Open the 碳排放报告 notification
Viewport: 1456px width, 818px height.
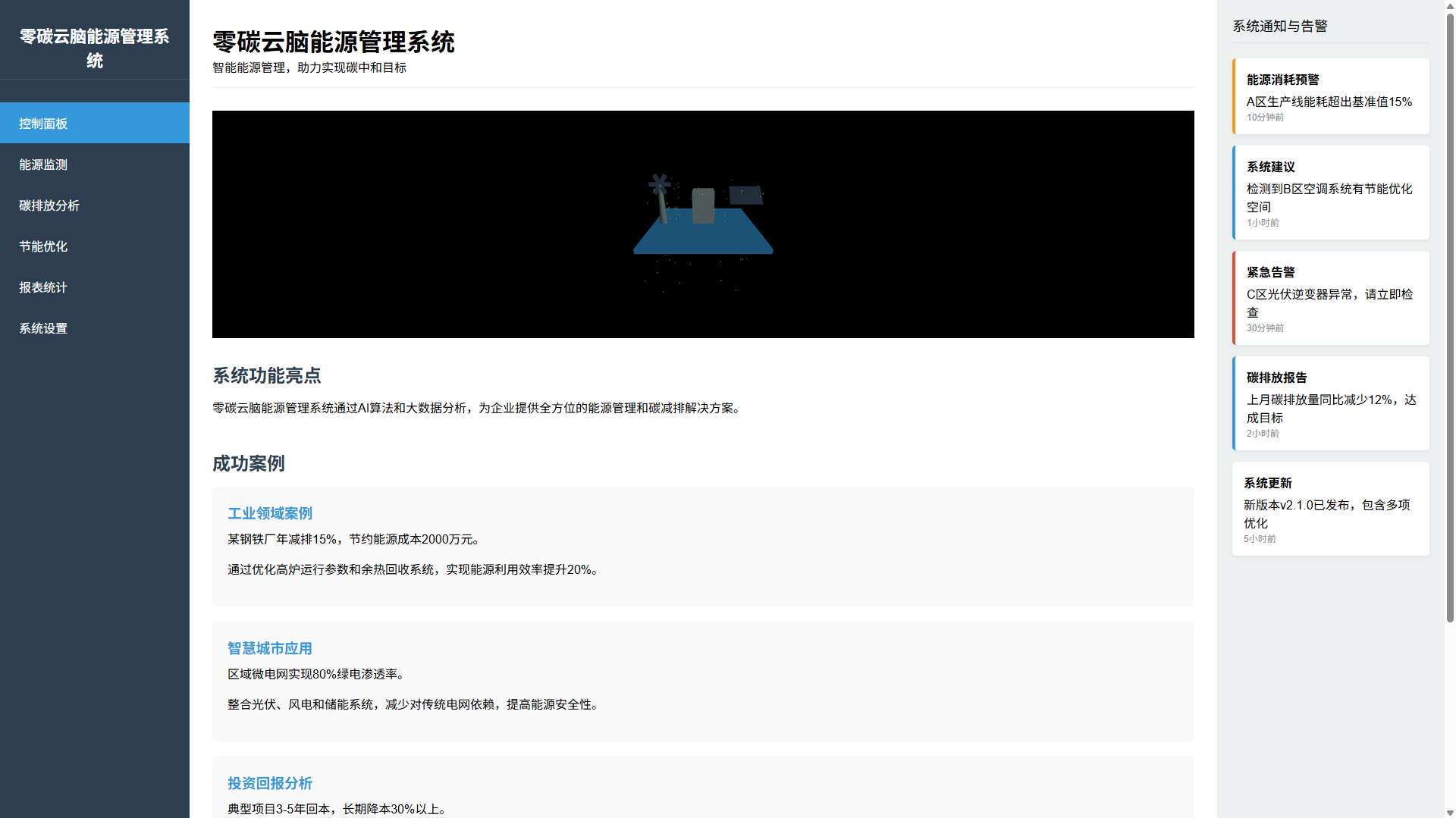tap(1330, 403)
